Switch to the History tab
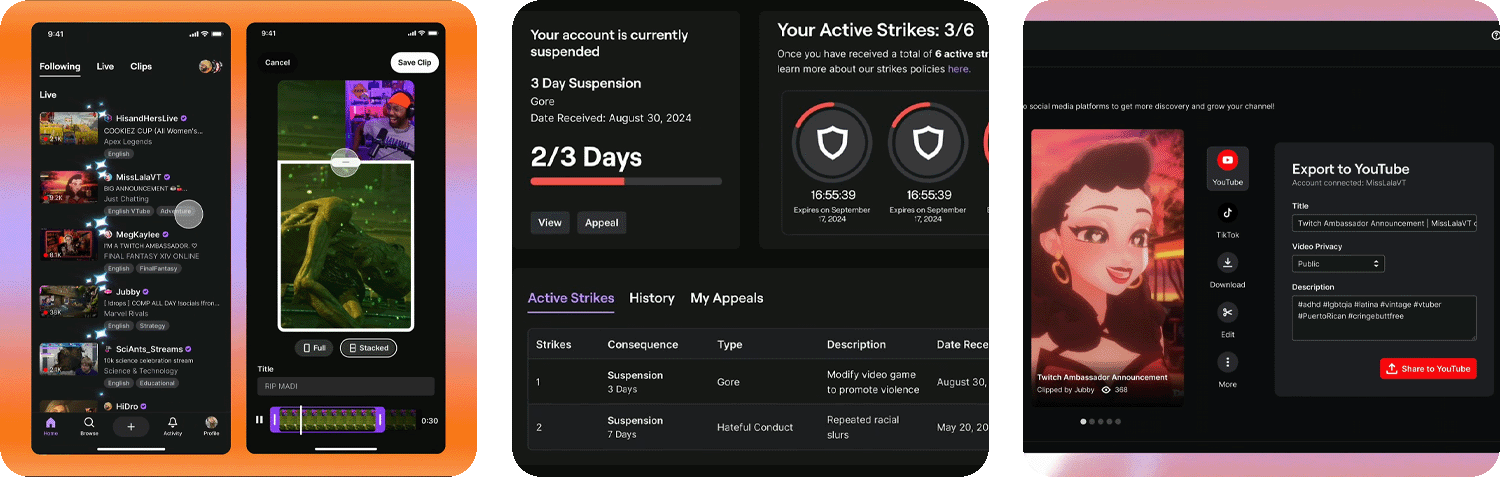 click(x=652, y=298)
